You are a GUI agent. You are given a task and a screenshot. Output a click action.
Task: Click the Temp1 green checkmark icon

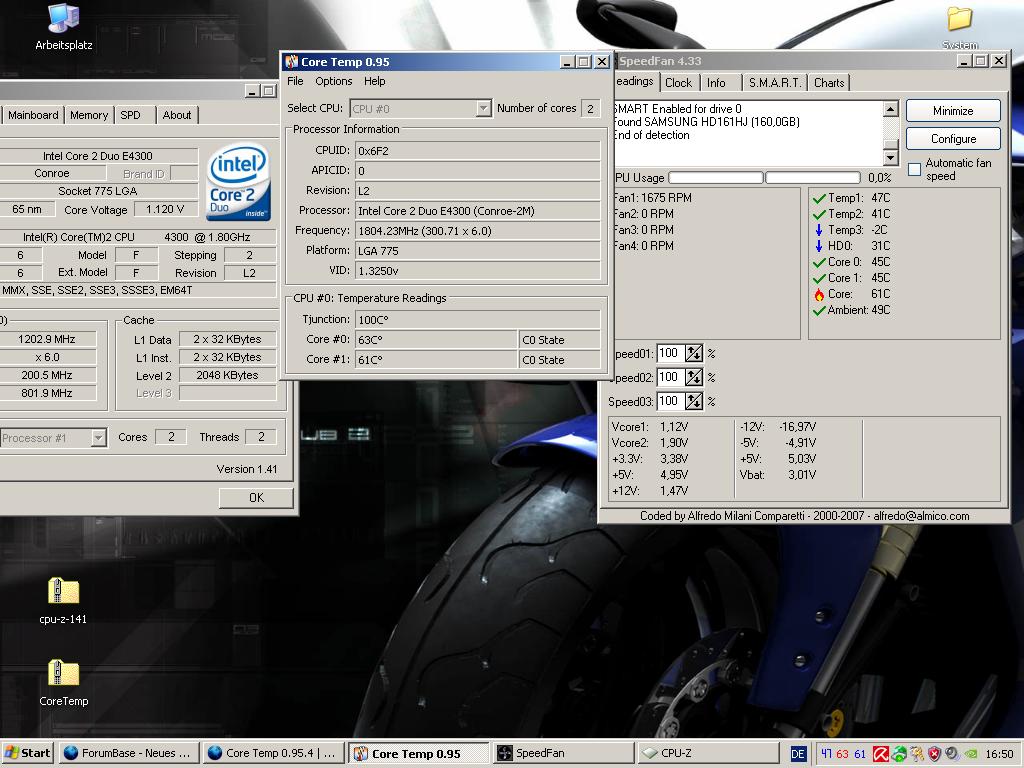tap(819, 198)
